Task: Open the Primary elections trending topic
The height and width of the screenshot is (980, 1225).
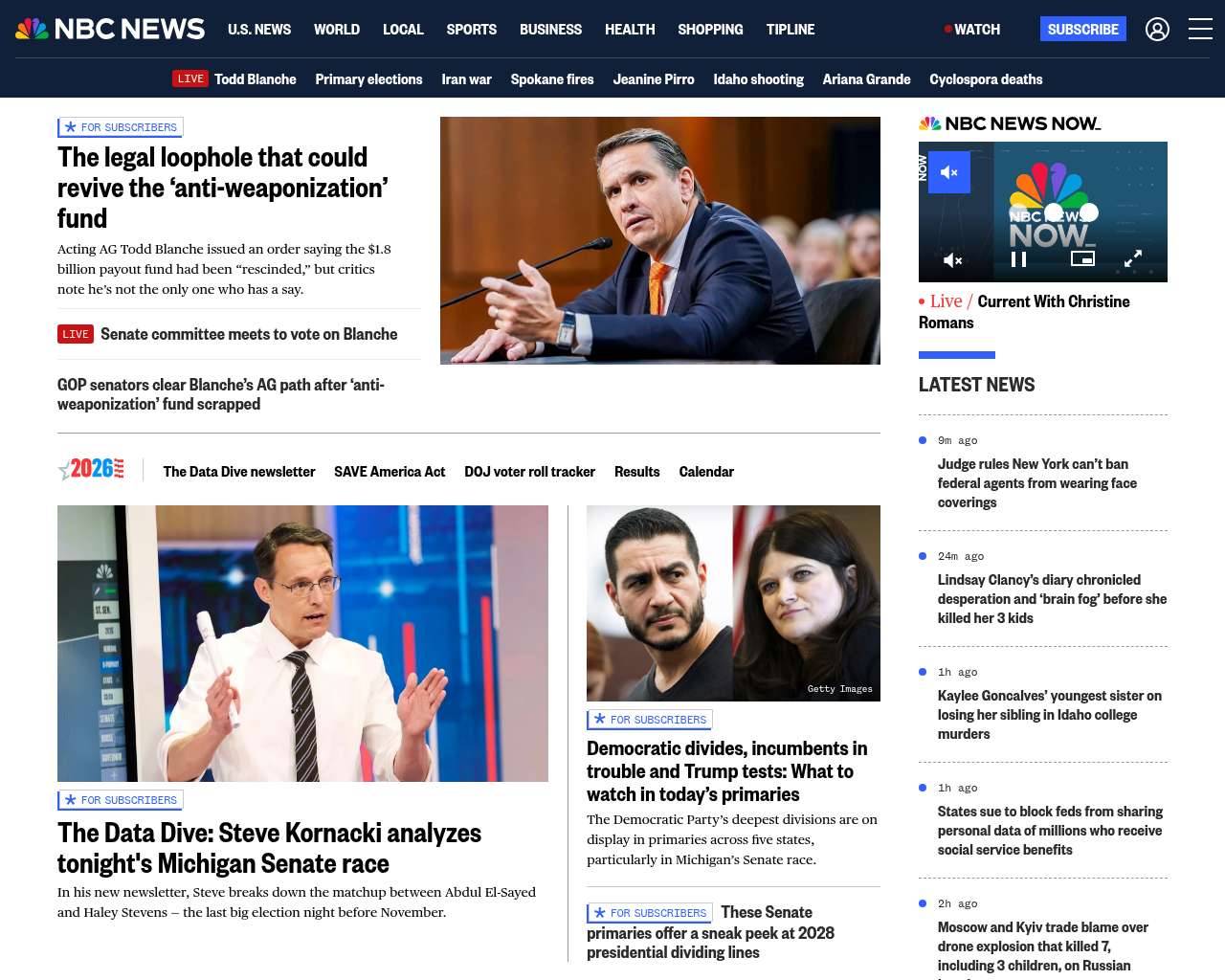Action: click(368, 79)
